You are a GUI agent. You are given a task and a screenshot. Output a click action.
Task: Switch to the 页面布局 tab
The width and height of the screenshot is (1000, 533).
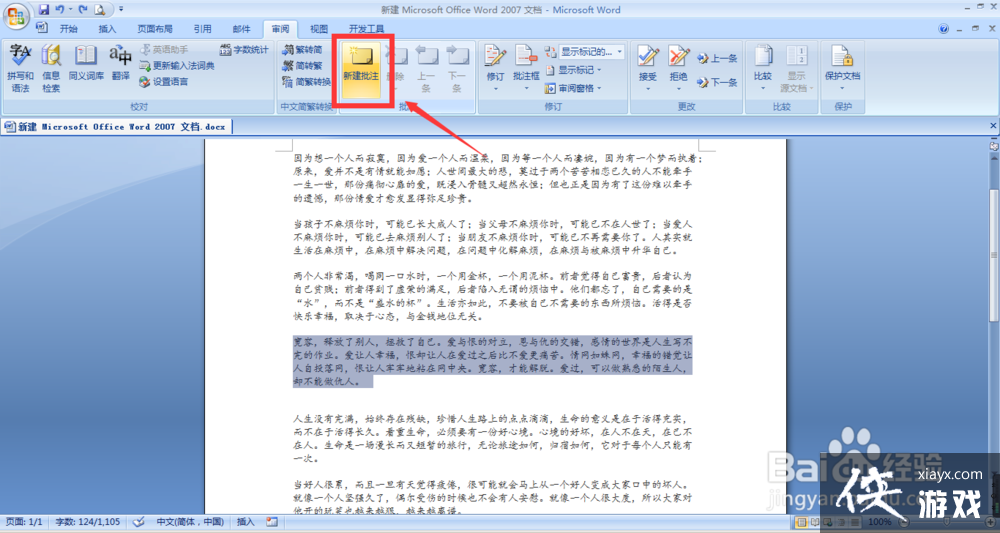pyautogui.click(x=154, y=29)
